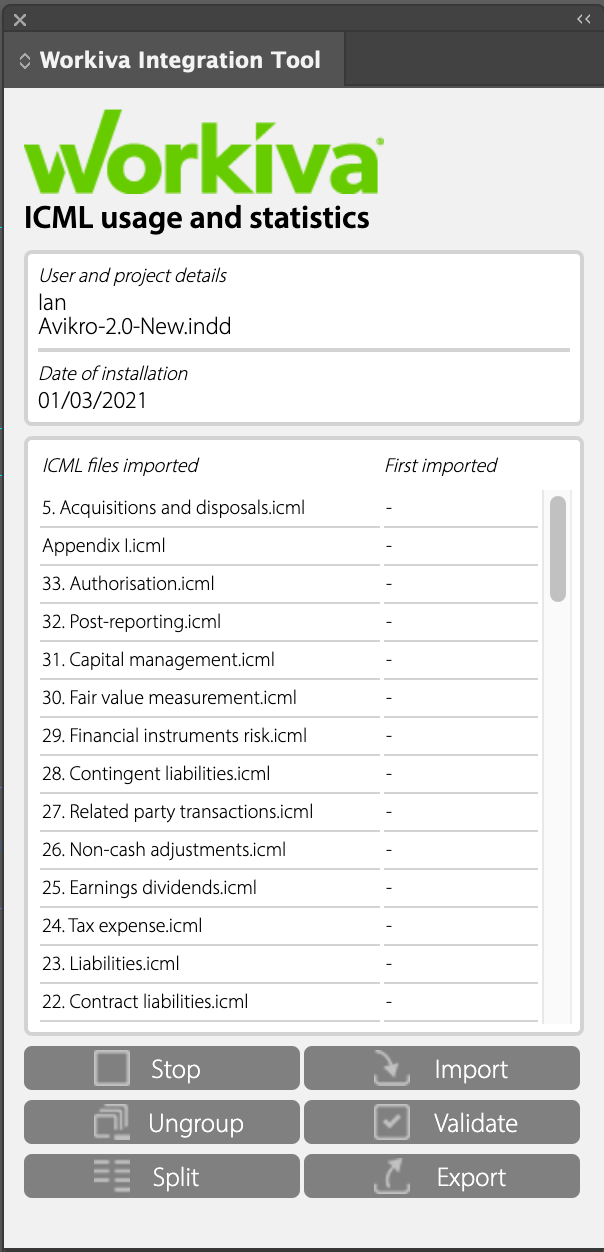Click the Validate checkmark icon
The image size is (604, 1252).
pos(392,1122)
